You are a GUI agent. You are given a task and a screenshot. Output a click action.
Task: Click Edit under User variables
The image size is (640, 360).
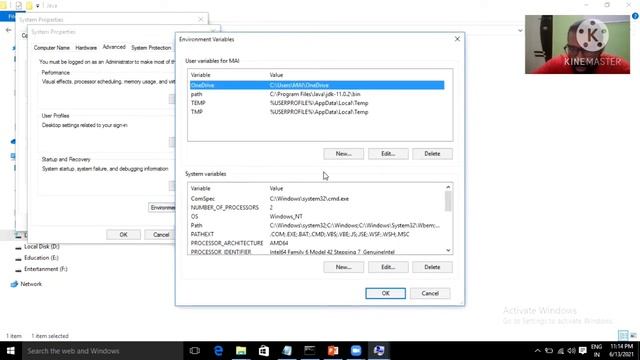388,154
